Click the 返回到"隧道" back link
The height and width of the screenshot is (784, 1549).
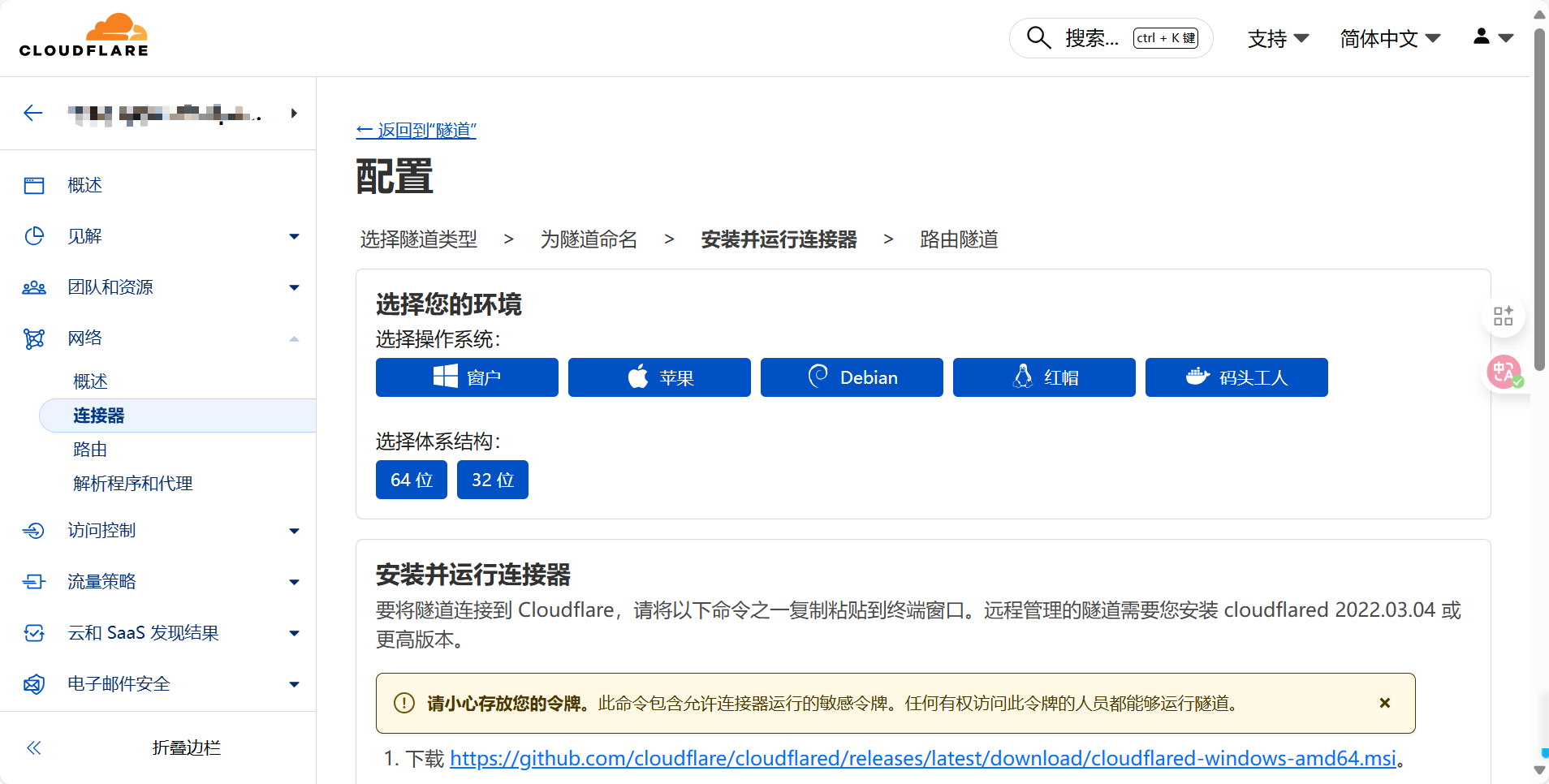(416, 130)
